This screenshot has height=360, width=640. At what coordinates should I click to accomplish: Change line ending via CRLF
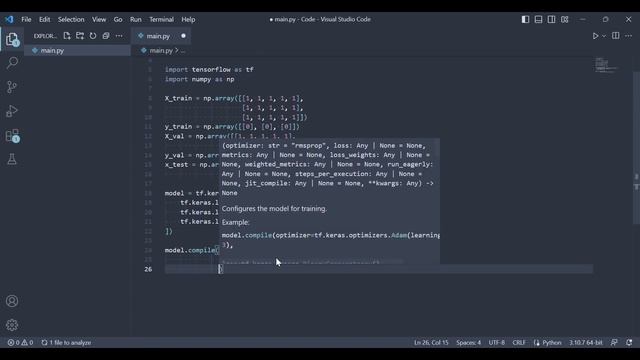click(x=519, y=342)
